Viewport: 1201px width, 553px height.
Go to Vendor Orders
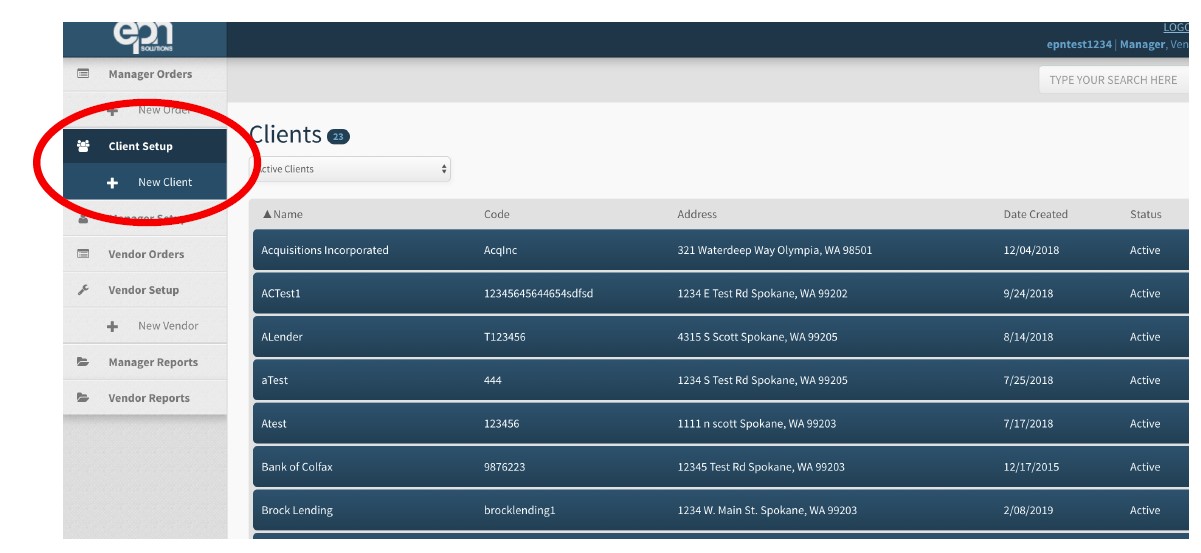pos(145,254)
